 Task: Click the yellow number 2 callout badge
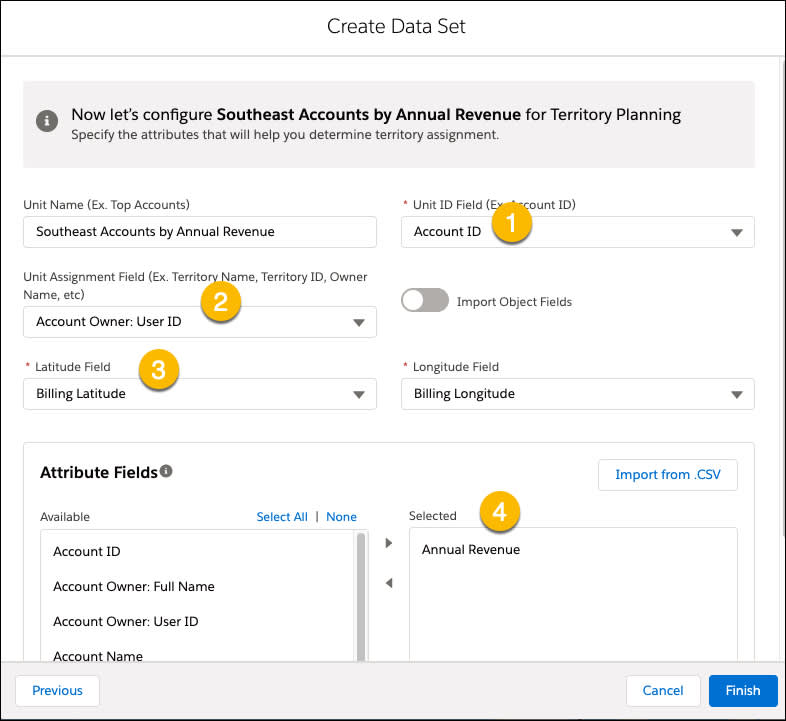click(221, 302)
